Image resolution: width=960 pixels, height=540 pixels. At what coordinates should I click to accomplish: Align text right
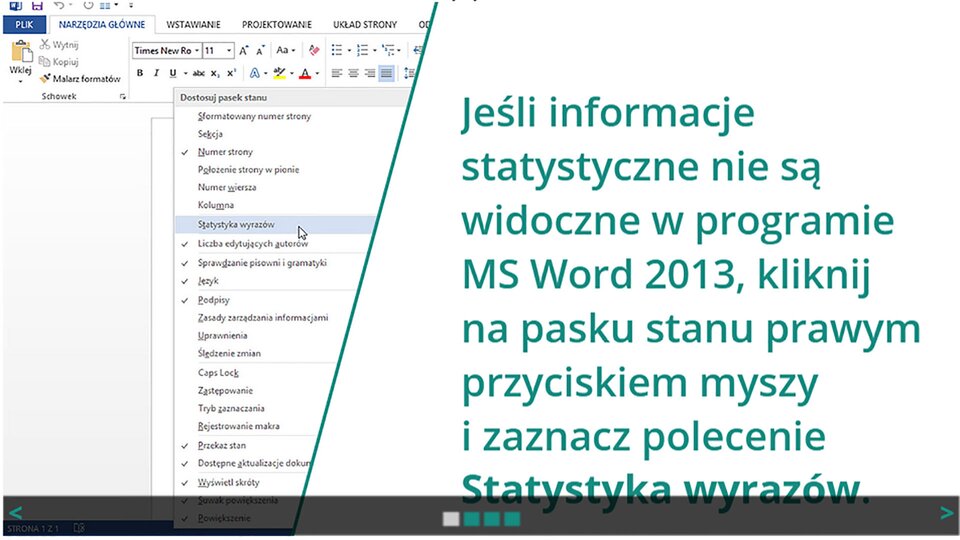(370, 73)
